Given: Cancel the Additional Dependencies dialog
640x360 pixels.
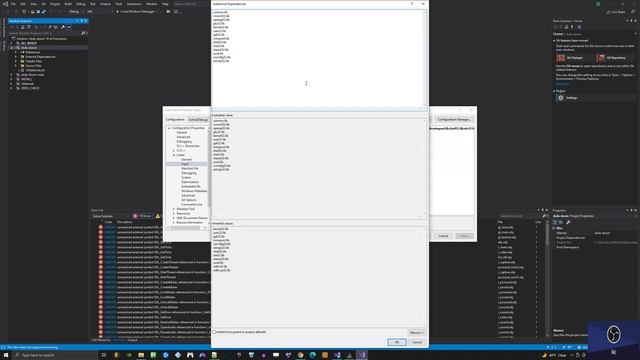Looking at the screenshot, I should pos(417,342).
